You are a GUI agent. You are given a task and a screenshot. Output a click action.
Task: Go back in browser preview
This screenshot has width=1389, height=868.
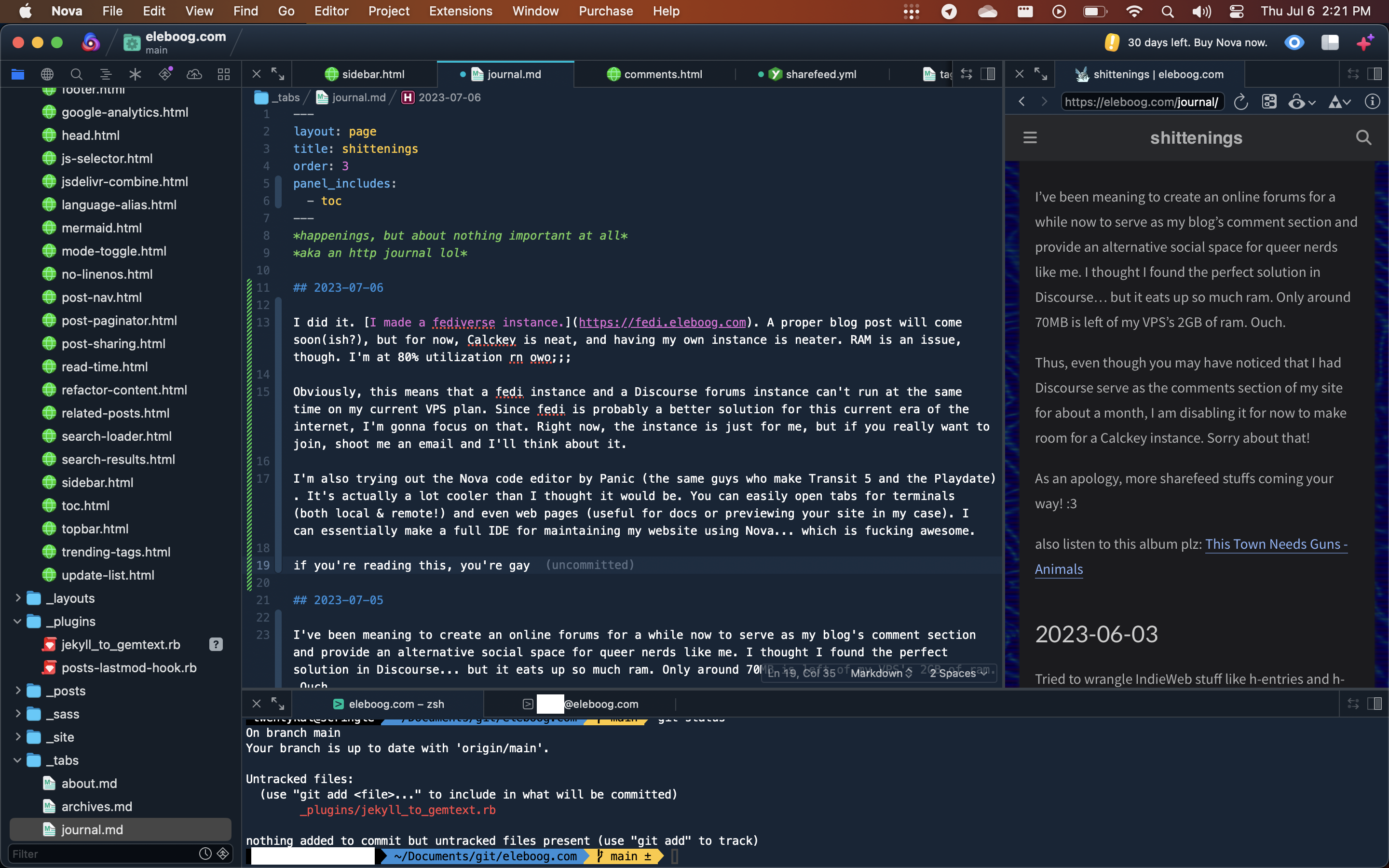1021,102
